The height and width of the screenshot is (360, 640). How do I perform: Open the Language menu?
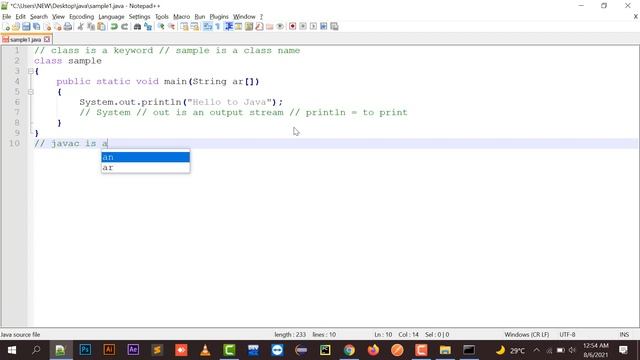pyautogui.click(x=111, y=17)
